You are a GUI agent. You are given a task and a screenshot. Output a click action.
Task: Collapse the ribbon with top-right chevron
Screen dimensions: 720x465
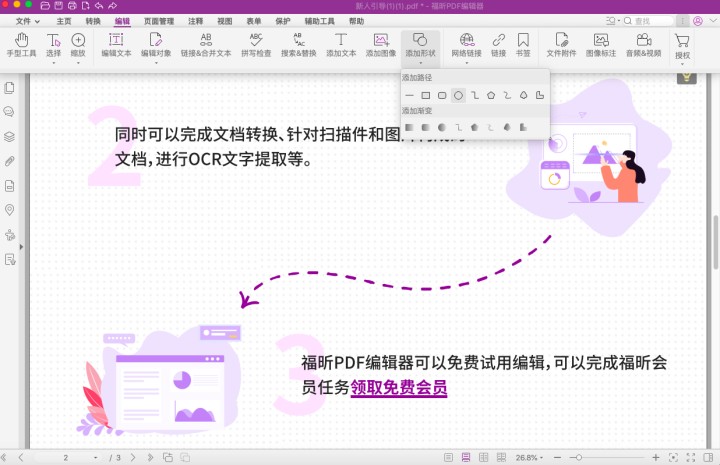click(713, 21)
